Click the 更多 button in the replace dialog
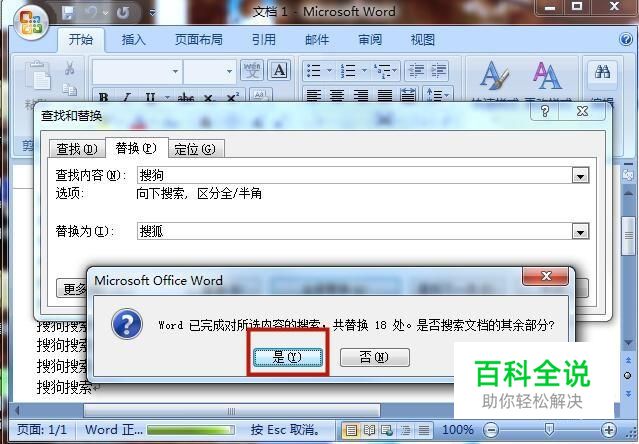 72,288
